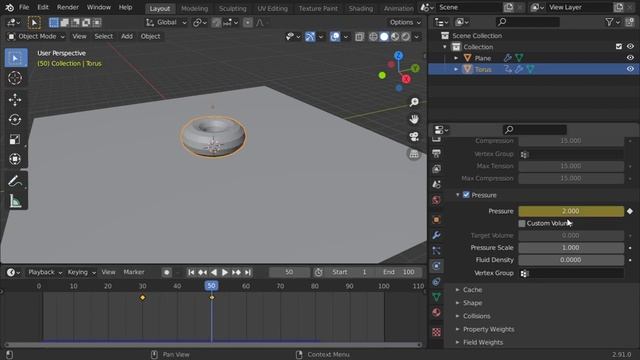Switch perspective/orthographic grid icon

coord(414,154)
